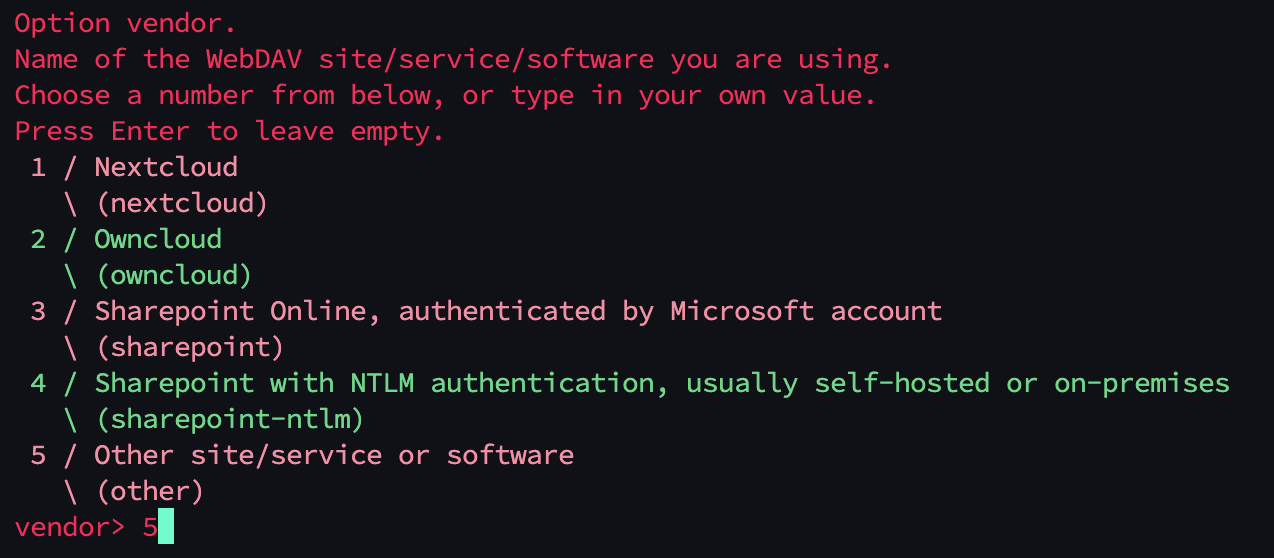The width and height of the screenshot is (1274, 558).
Task: Click the option number 1
Action: pos(38,167)
